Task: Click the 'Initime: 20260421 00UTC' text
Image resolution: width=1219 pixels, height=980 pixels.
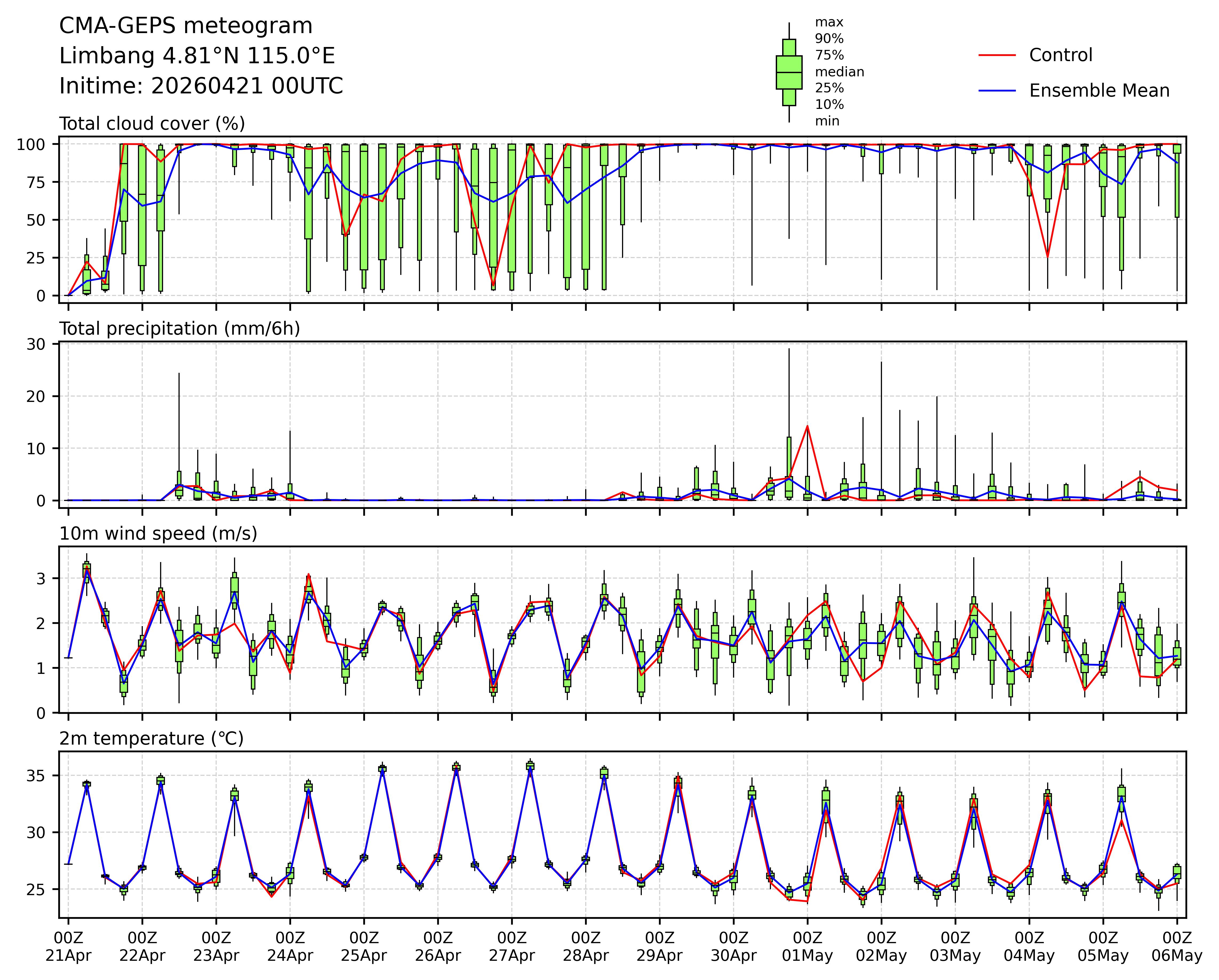Action: [x=201, y=86]
